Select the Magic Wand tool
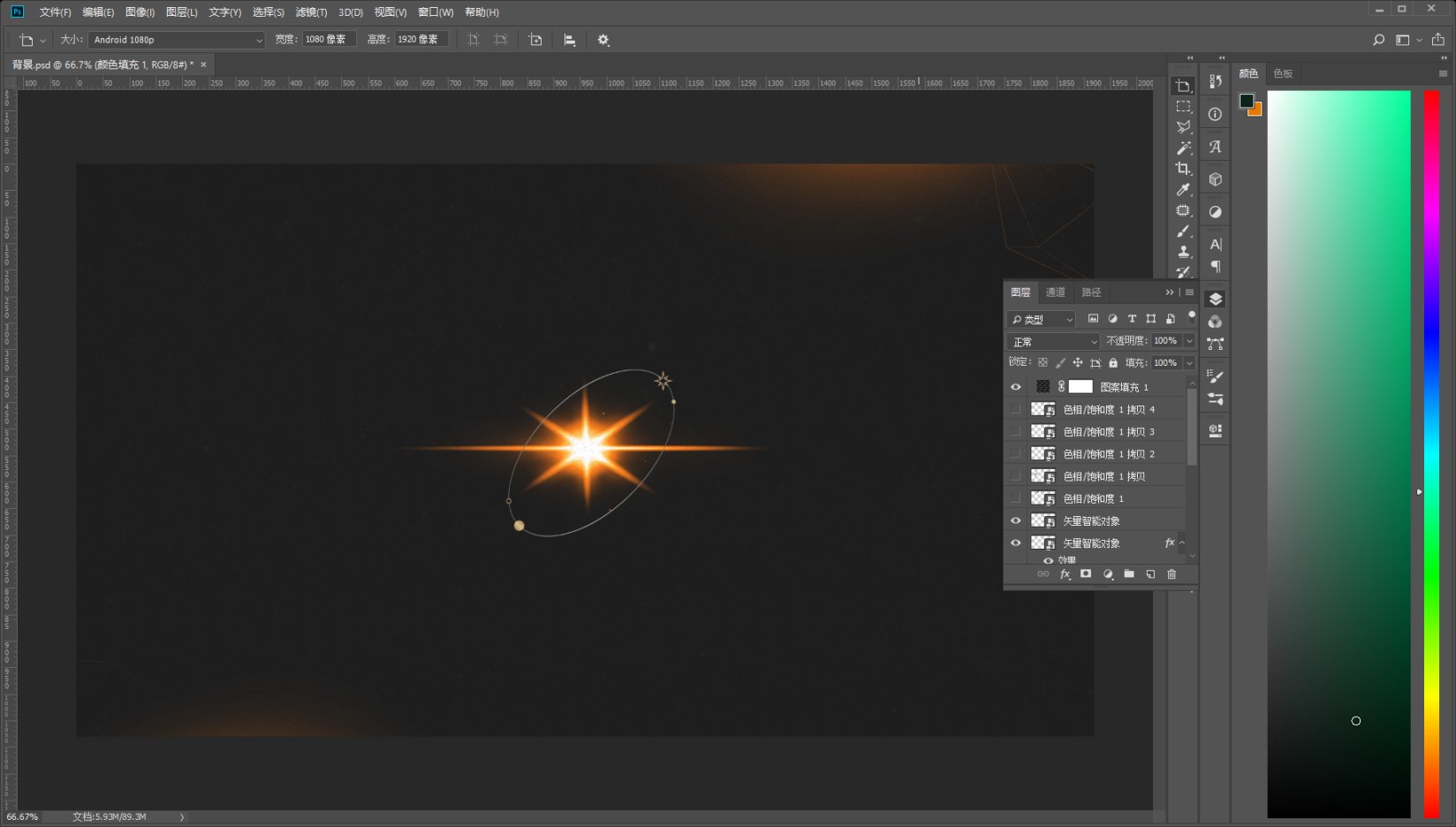The height and width of the screenshot is (827, 1456). point(1183,148)
